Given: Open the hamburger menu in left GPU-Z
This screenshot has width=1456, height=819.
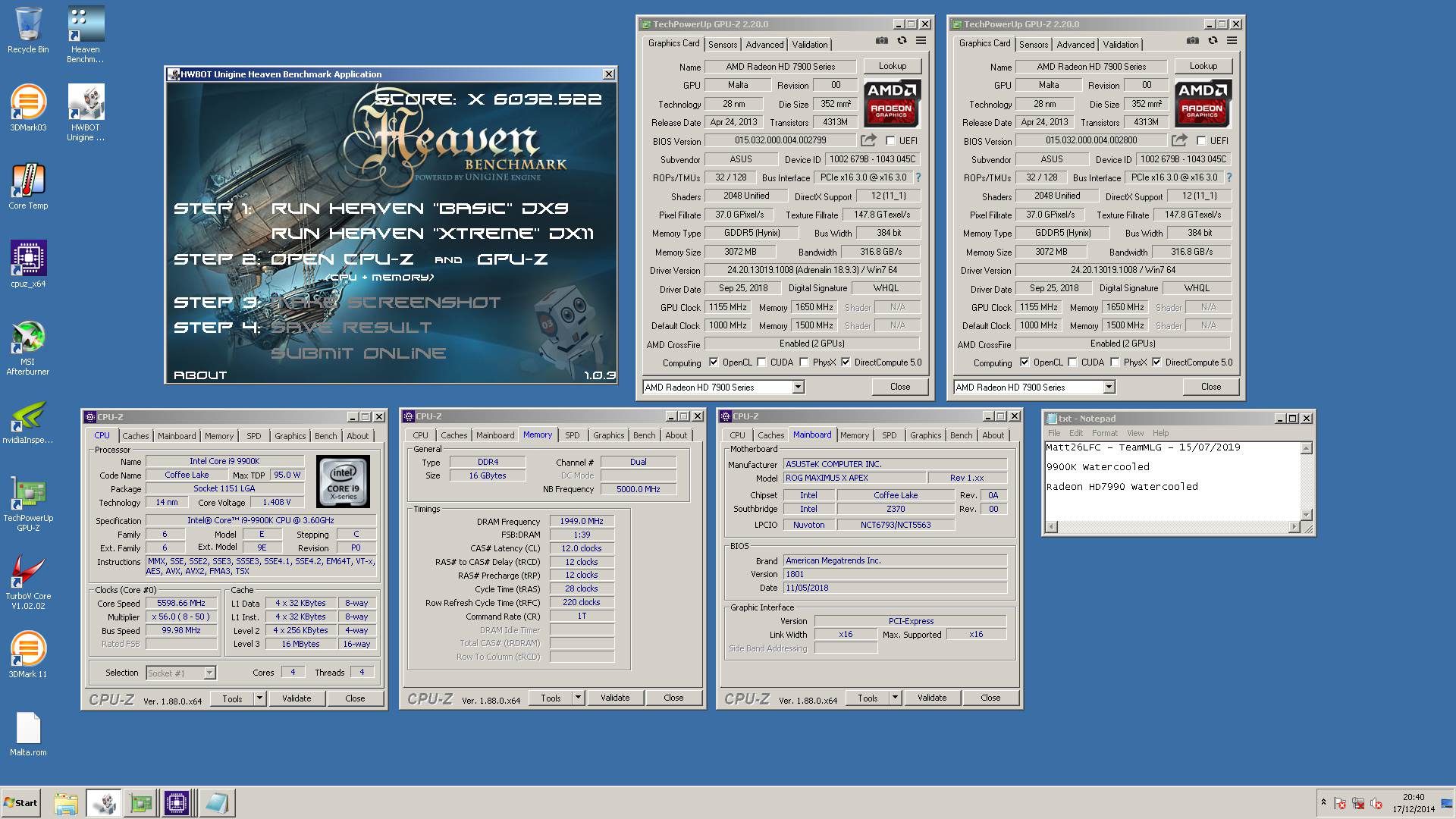Looking at the screenshot, I should coord(921,41).
